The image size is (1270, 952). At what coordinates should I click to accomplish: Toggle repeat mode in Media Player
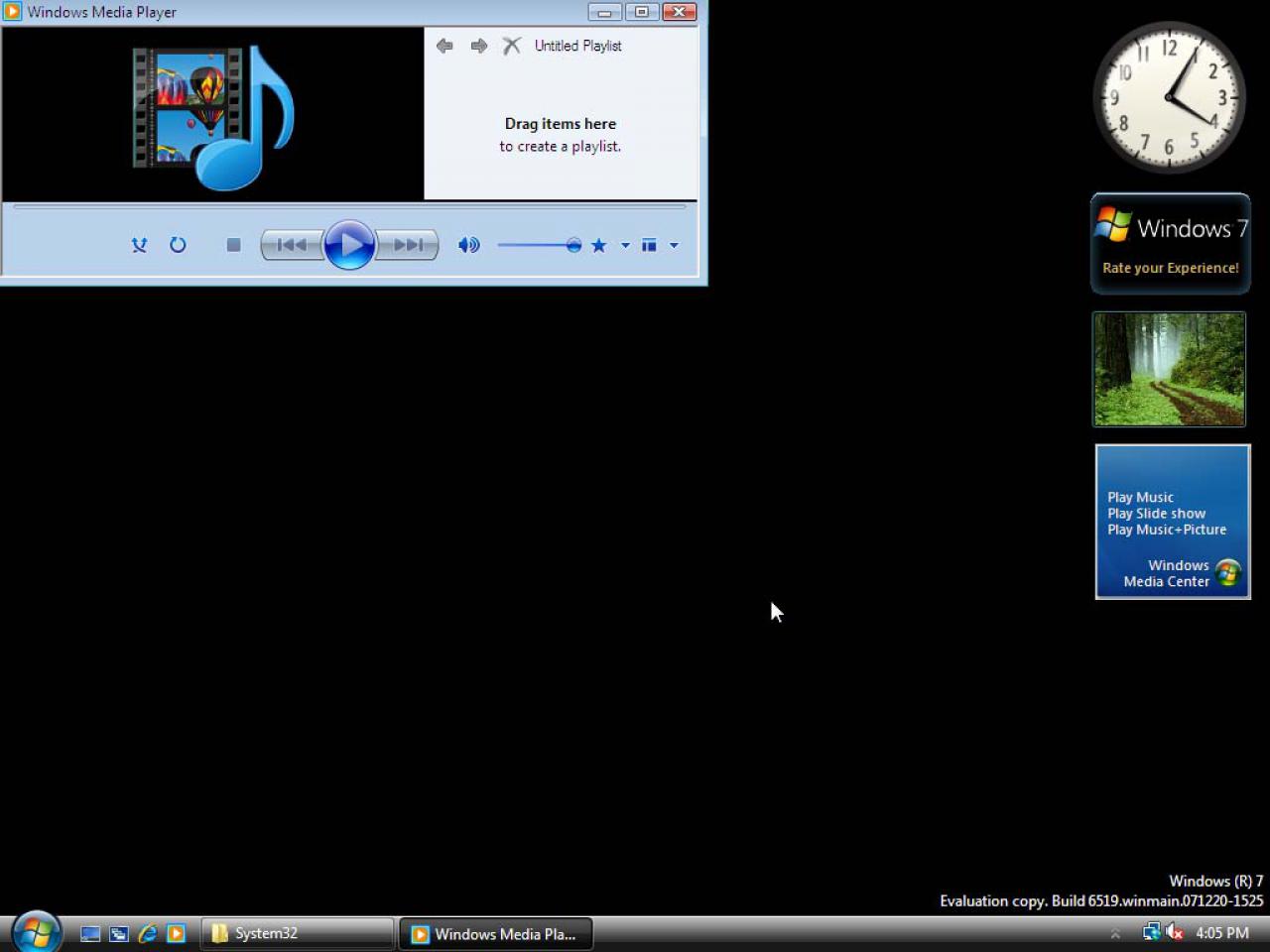(x=178, y=245)
